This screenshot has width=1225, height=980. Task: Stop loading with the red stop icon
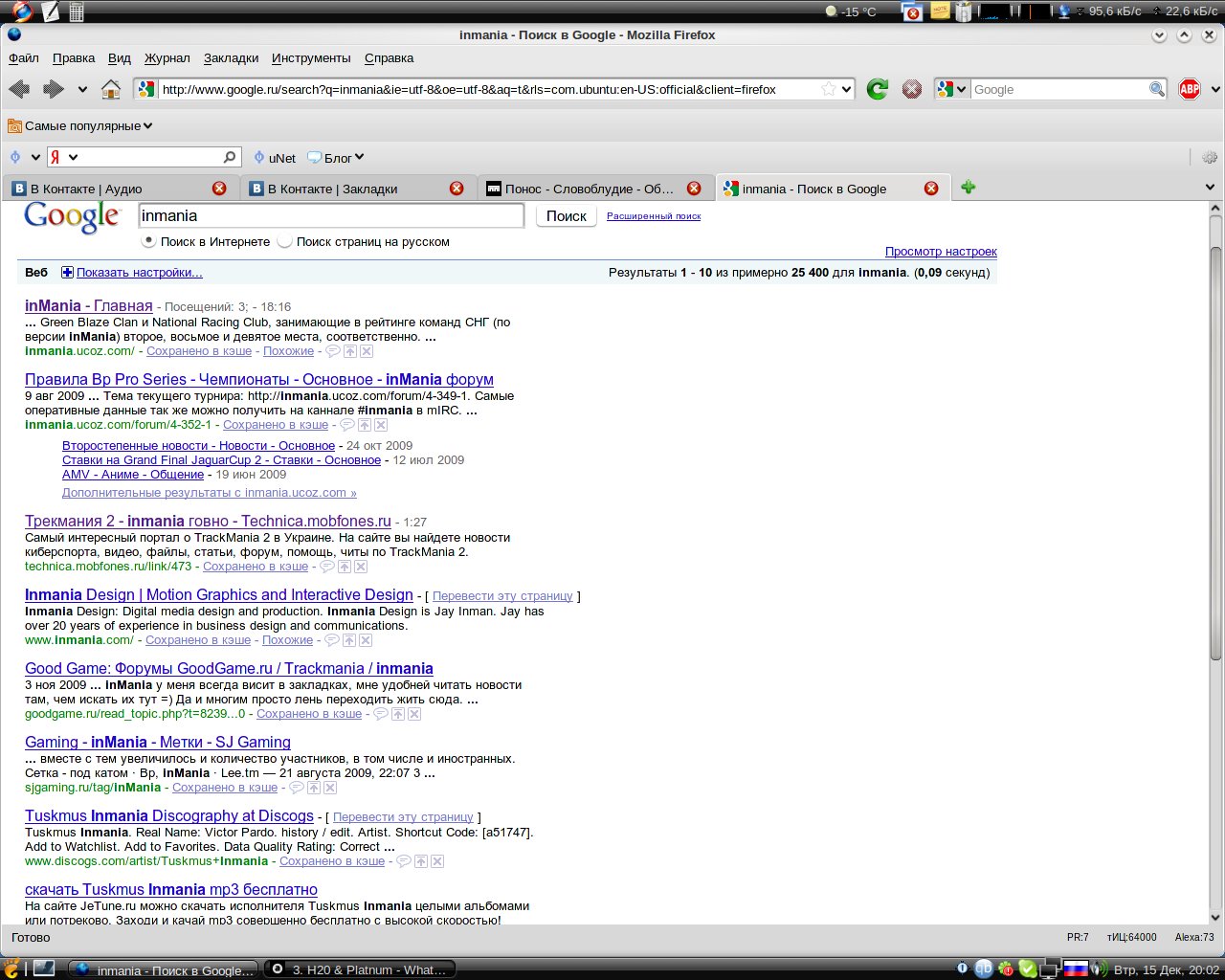[x=912, y=89]
